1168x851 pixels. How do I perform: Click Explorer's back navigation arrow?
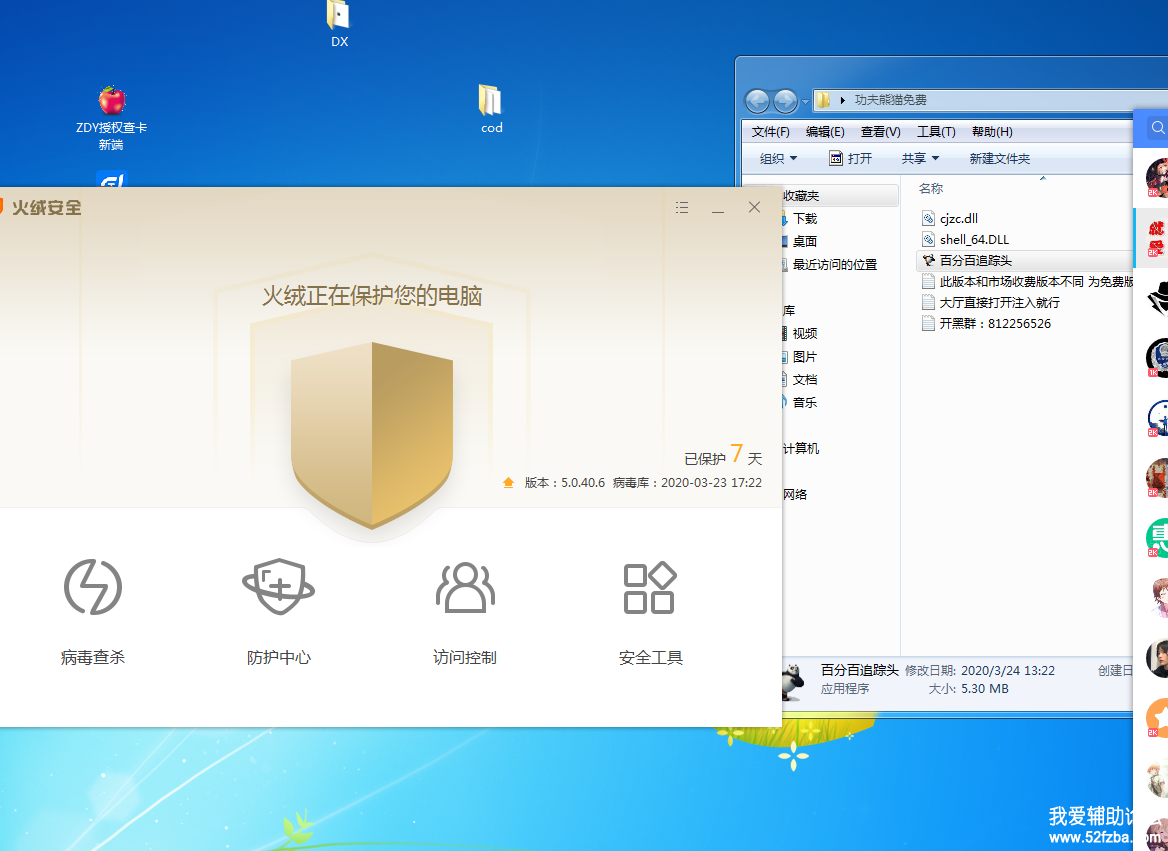click(757, 101)
